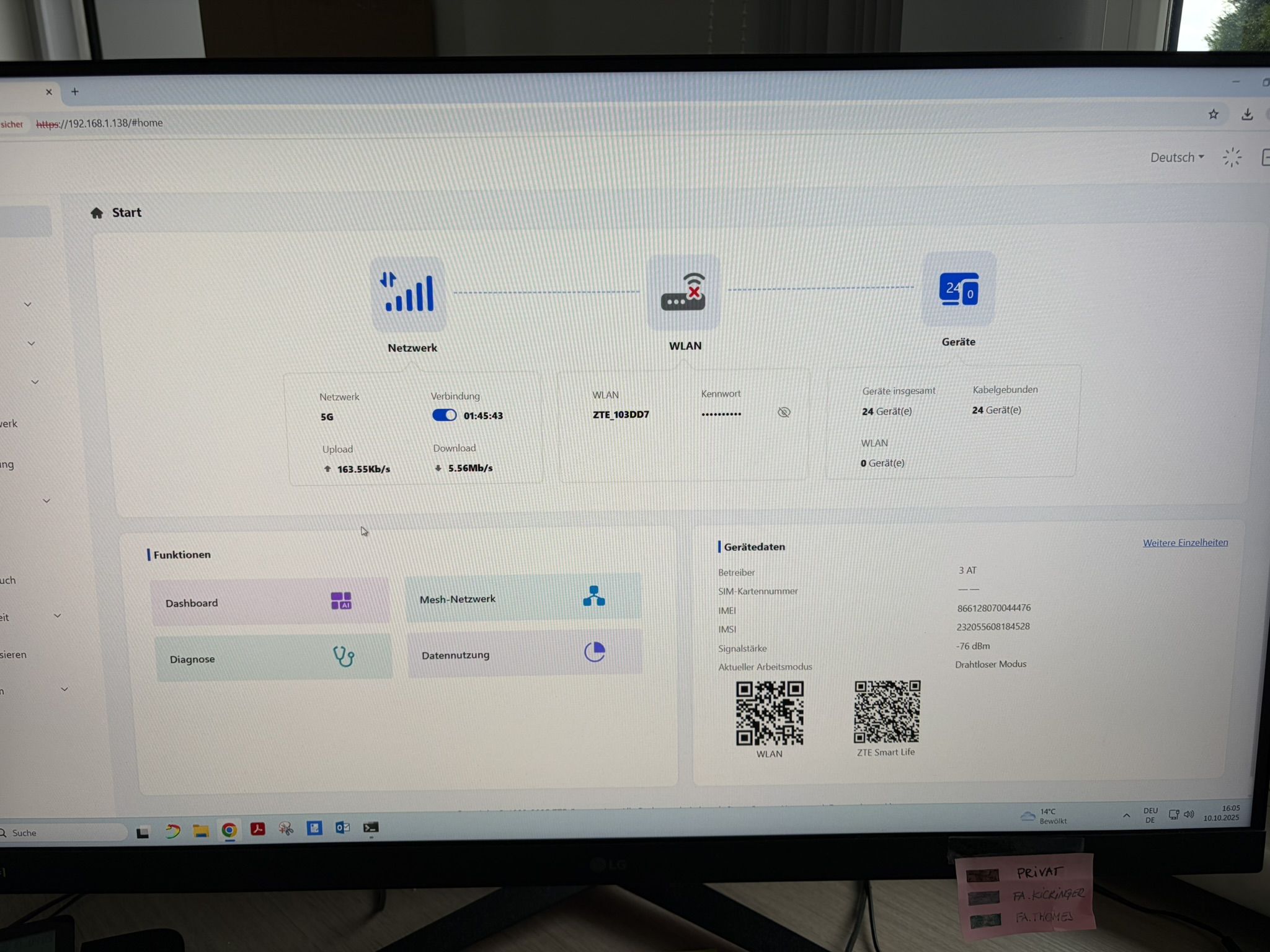Bookmark the page with the star icon
Image resolution: width=1270 pixels, height=952 pixels.
[1214, 114]
